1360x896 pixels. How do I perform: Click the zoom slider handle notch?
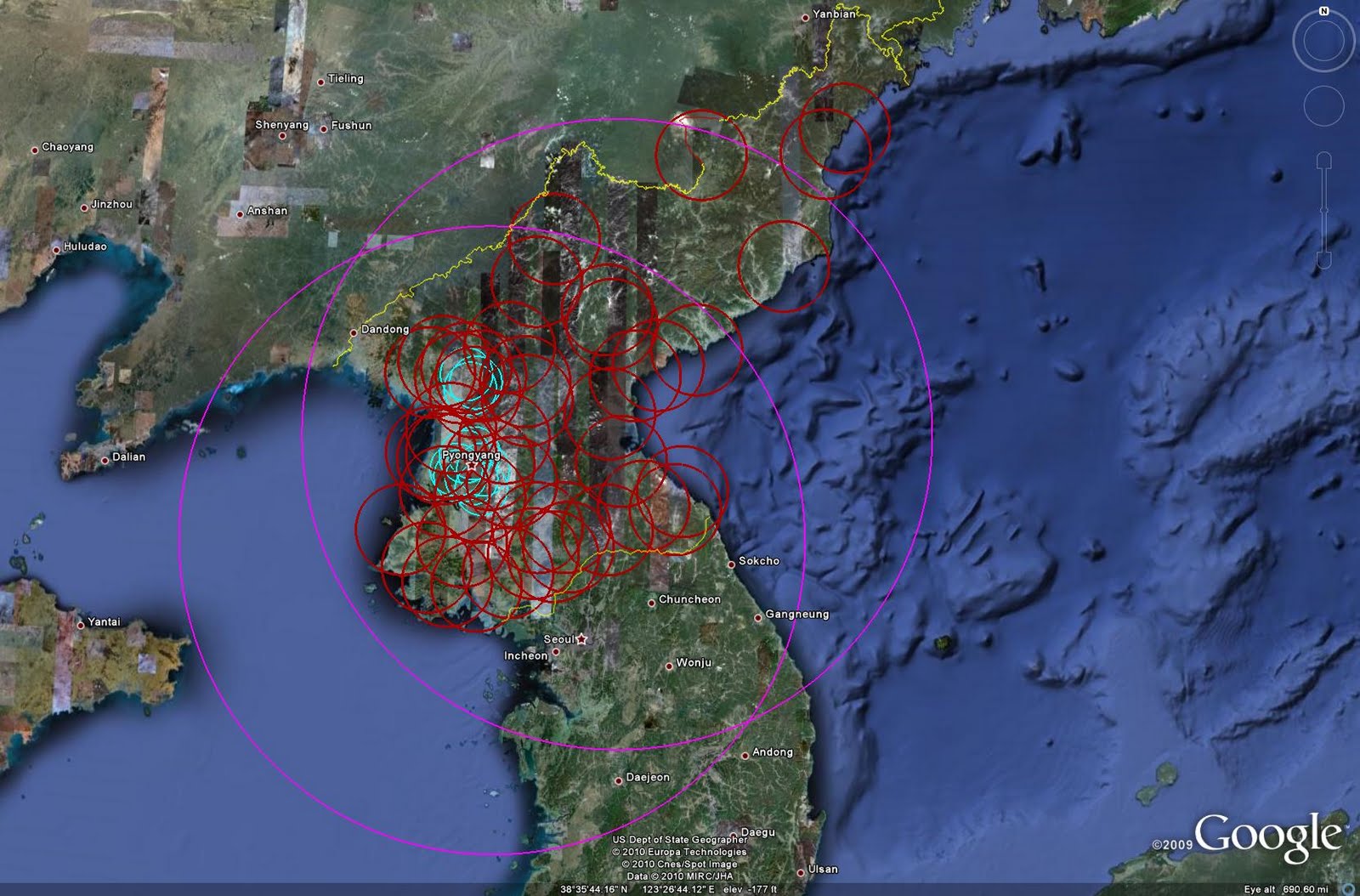point(1323,210)
